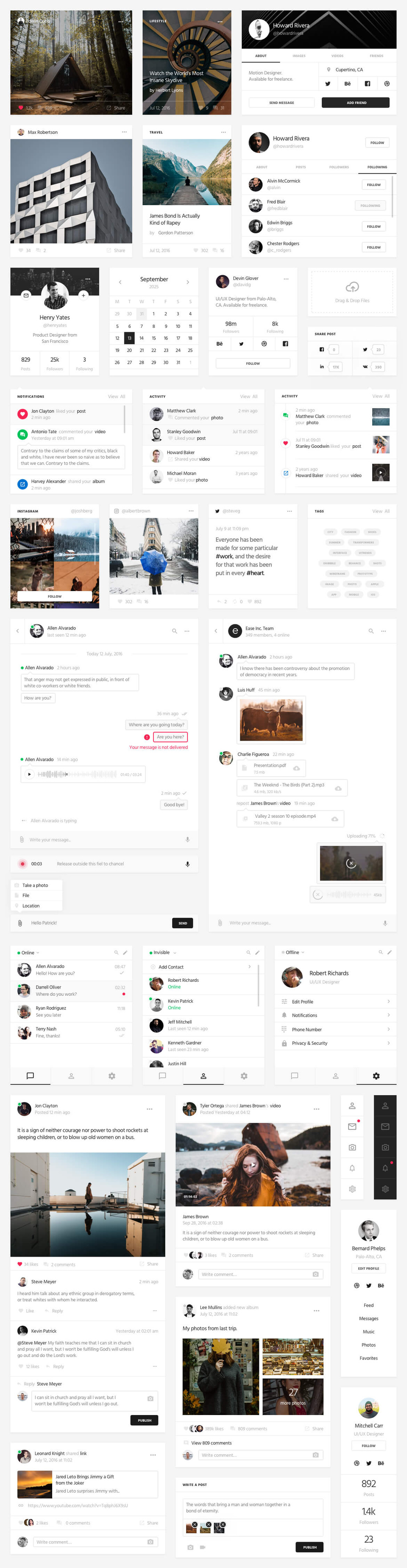Click the mail icon on Henry Yates card
The height and width of the screenshot is (1568, 407).
coord(25,295)
